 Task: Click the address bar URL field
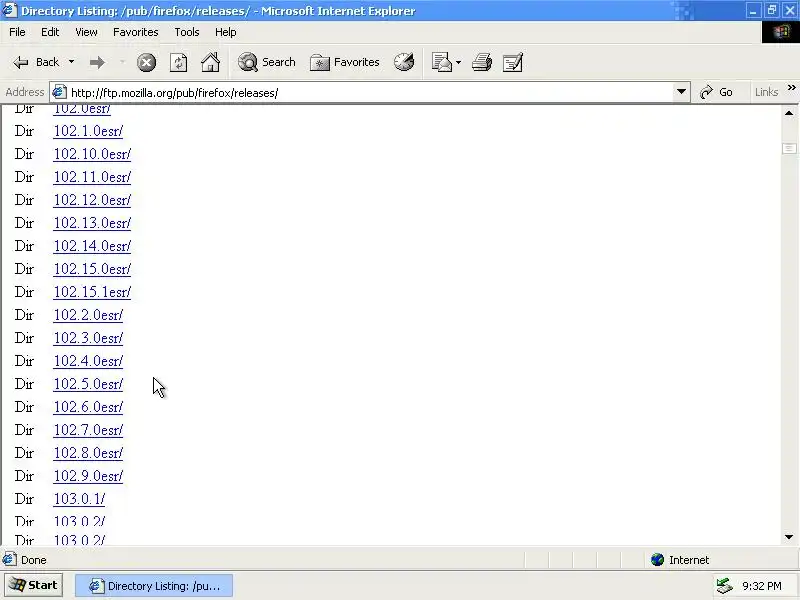tap(371, 93)
